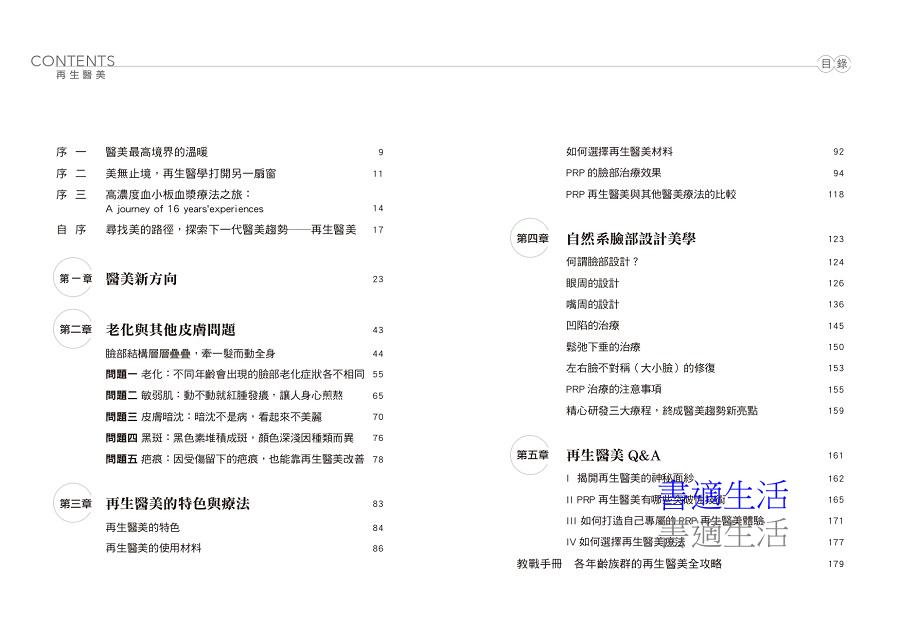The width and height of the screenshot is (900, 638).
Task: Click the '第四章' circle label
Action: tap(530, 238)
